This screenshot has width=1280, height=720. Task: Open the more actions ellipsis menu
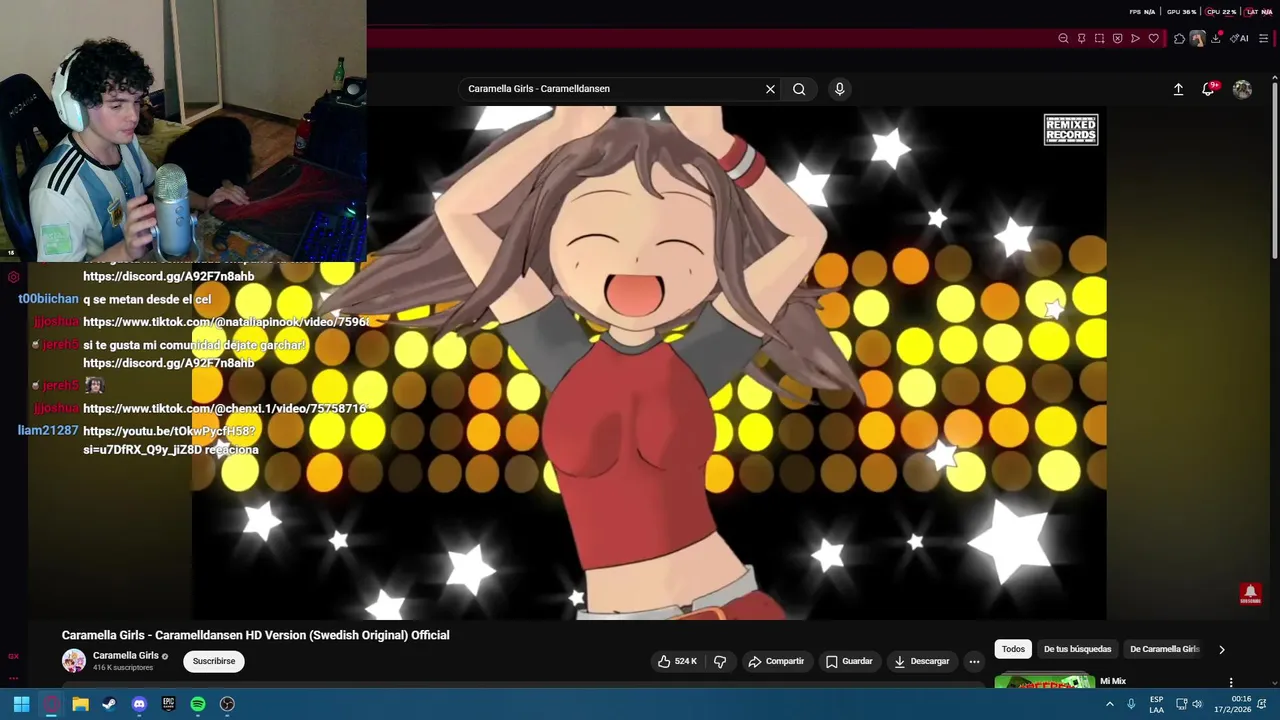point(974,661)
